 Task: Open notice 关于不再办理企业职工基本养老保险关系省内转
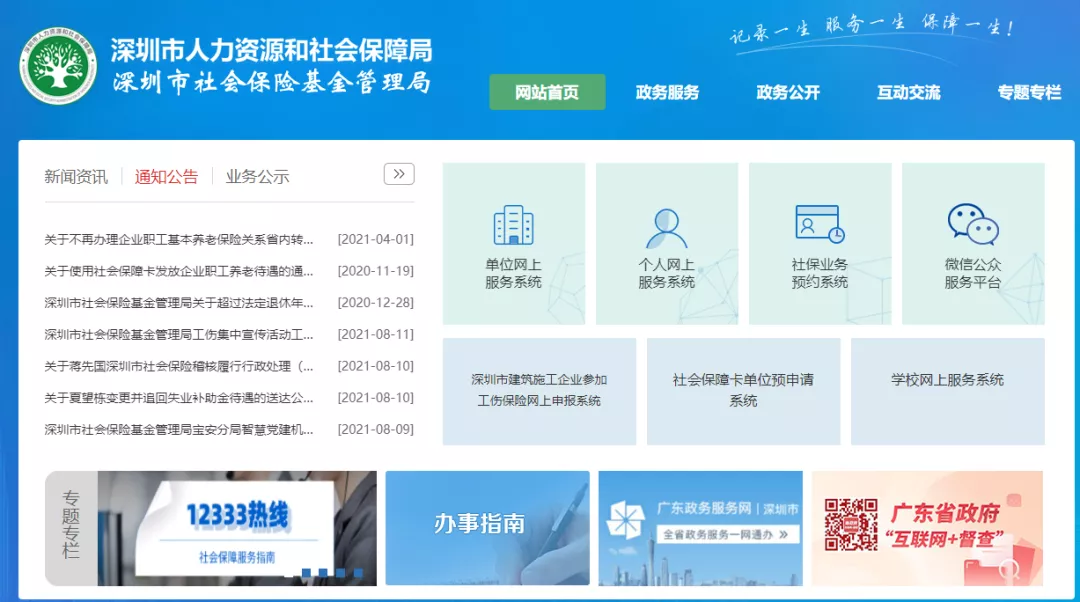pos(178,240)
